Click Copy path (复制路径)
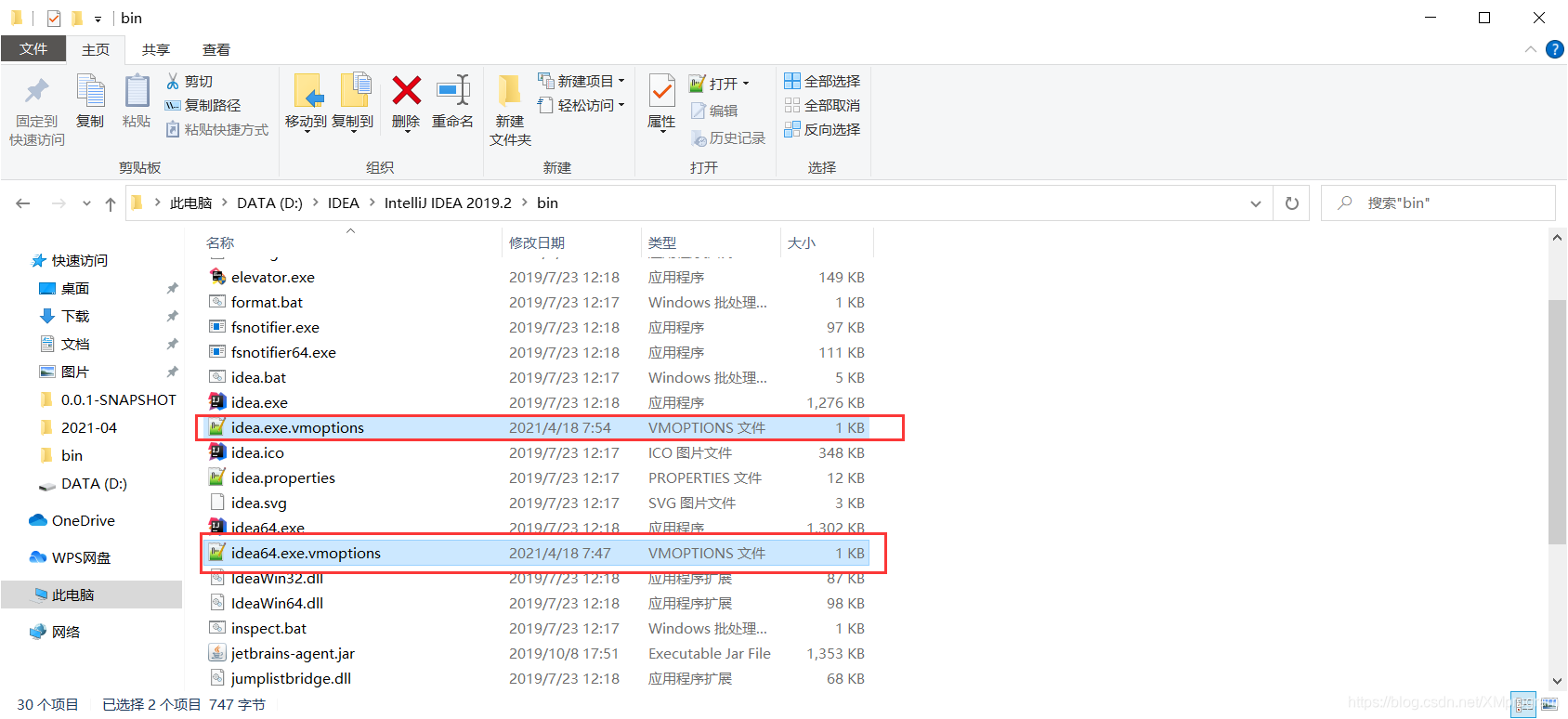Viewport: 1568px width, 719px height. (x=203, y=106)
